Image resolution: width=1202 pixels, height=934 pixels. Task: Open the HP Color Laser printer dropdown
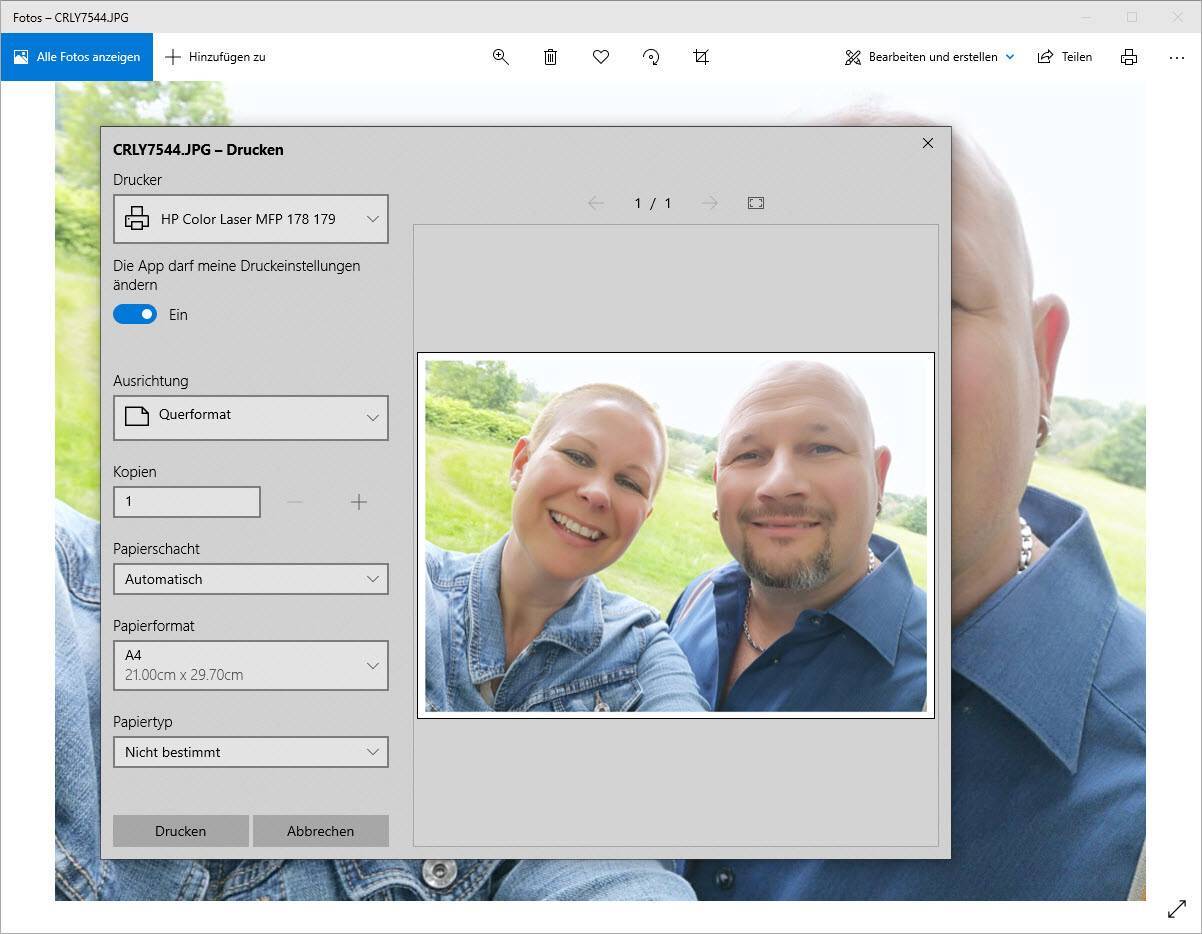[251, 219]
